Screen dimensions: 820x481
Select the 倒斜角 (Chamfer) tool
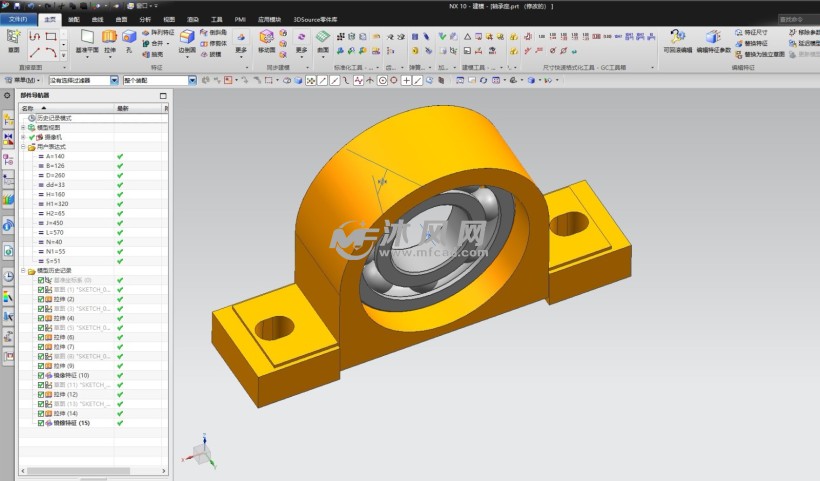213,32
